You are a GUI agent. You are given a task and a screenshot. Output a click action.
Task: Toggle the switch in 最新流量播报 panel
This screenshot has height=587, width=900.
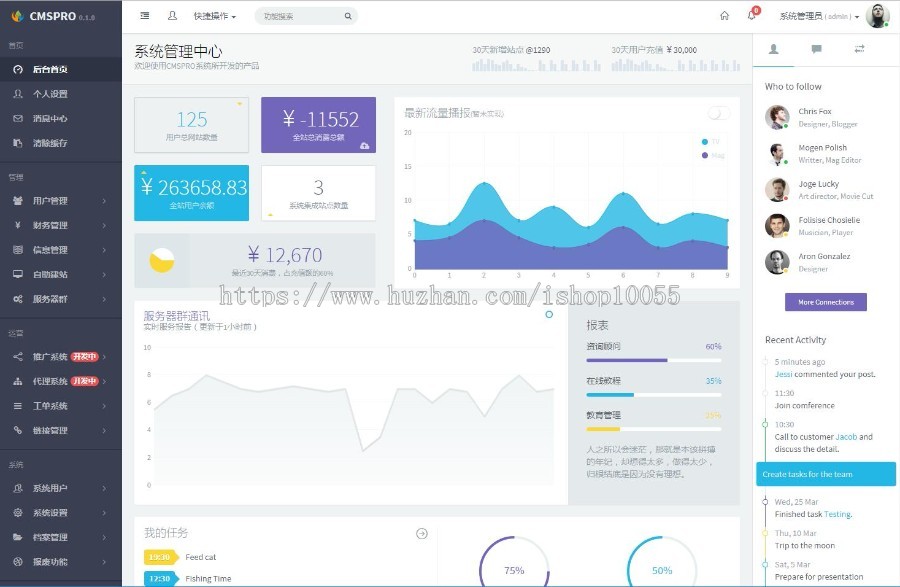click(718, 113)
